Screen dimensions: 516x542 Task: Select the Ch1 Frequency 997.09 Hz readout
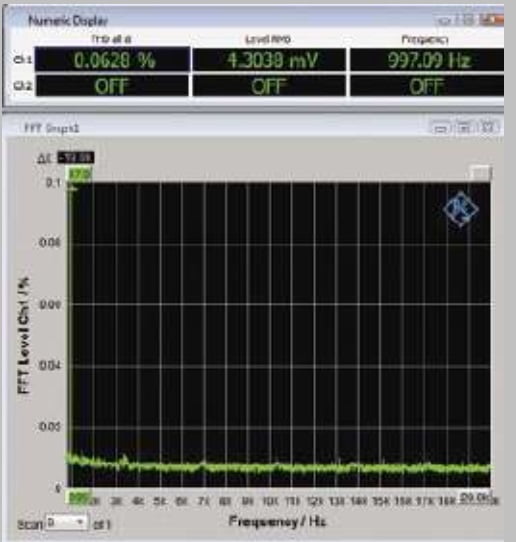427,60
